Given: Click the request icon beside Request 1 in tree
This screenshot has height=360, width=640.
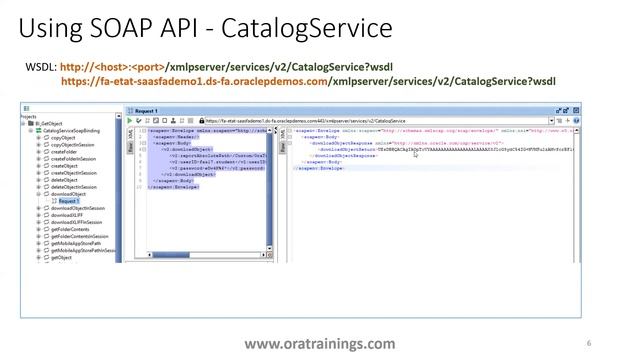Looking at the screenshot, I should pos(54,201).
